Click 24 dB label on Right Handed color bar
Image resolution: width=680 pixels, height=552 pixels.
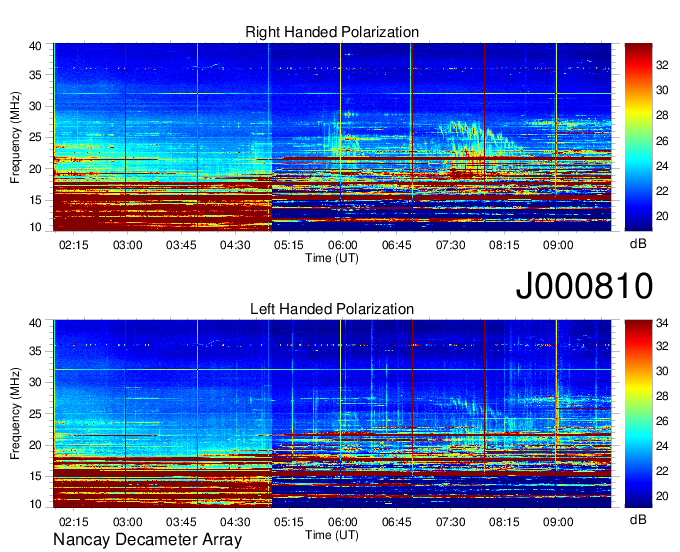662,166
